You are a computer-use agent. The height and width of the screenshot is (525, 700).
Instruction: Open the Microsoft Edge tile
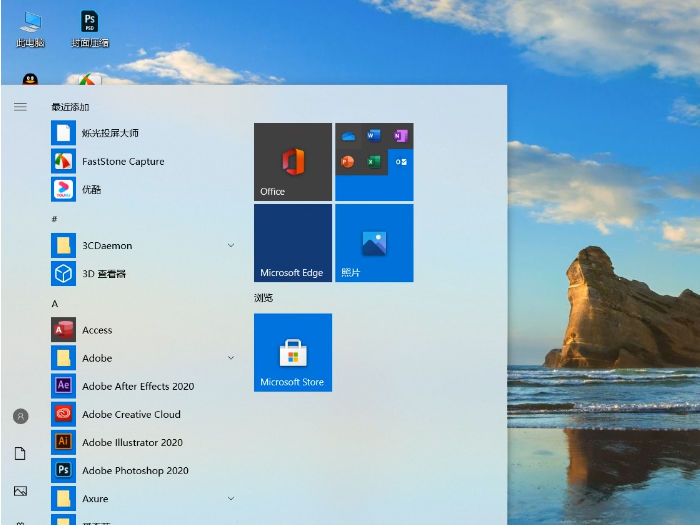tap(293, 243)
